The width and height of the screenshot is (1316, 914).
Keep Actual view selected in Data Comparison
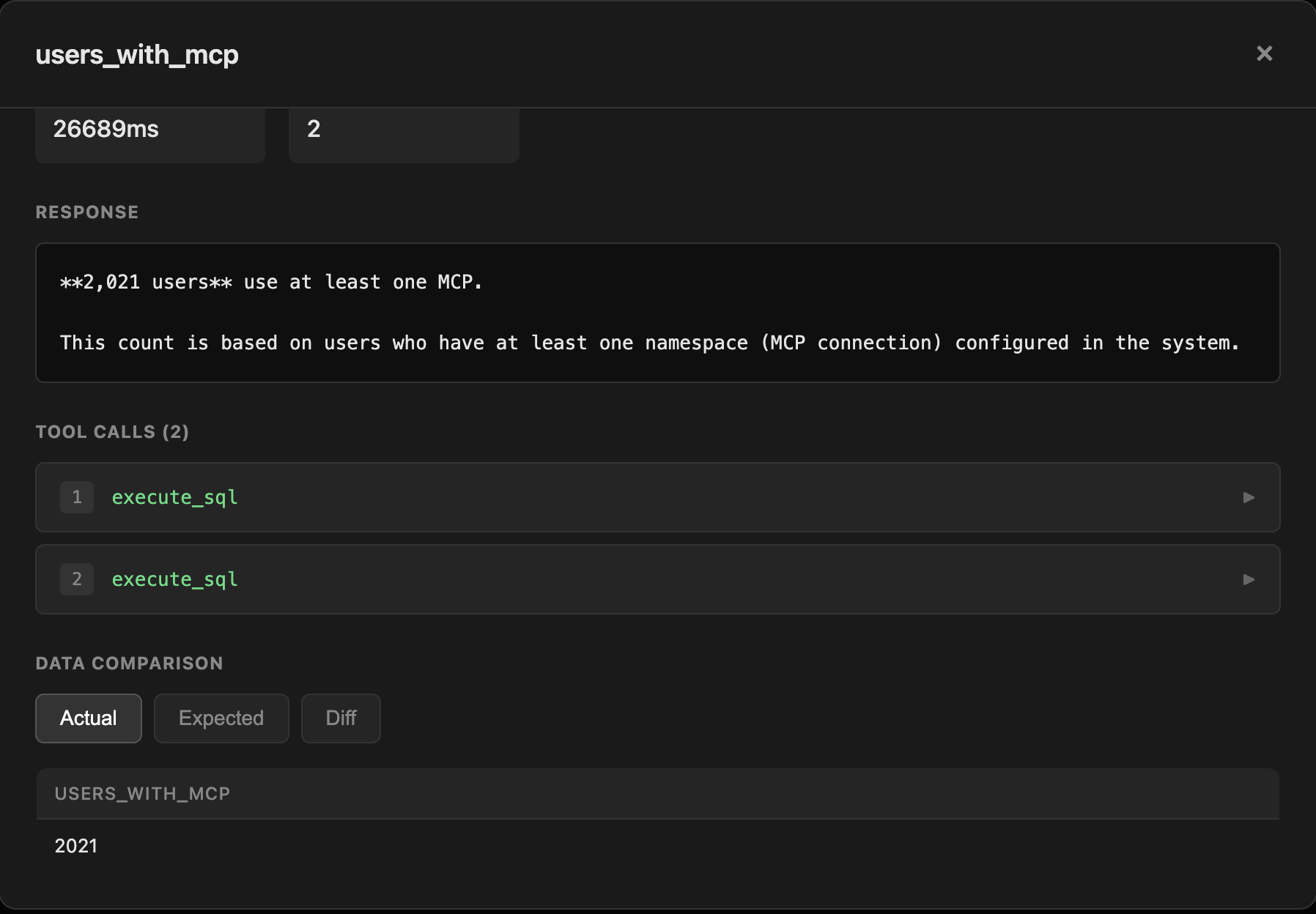[88, 718]
